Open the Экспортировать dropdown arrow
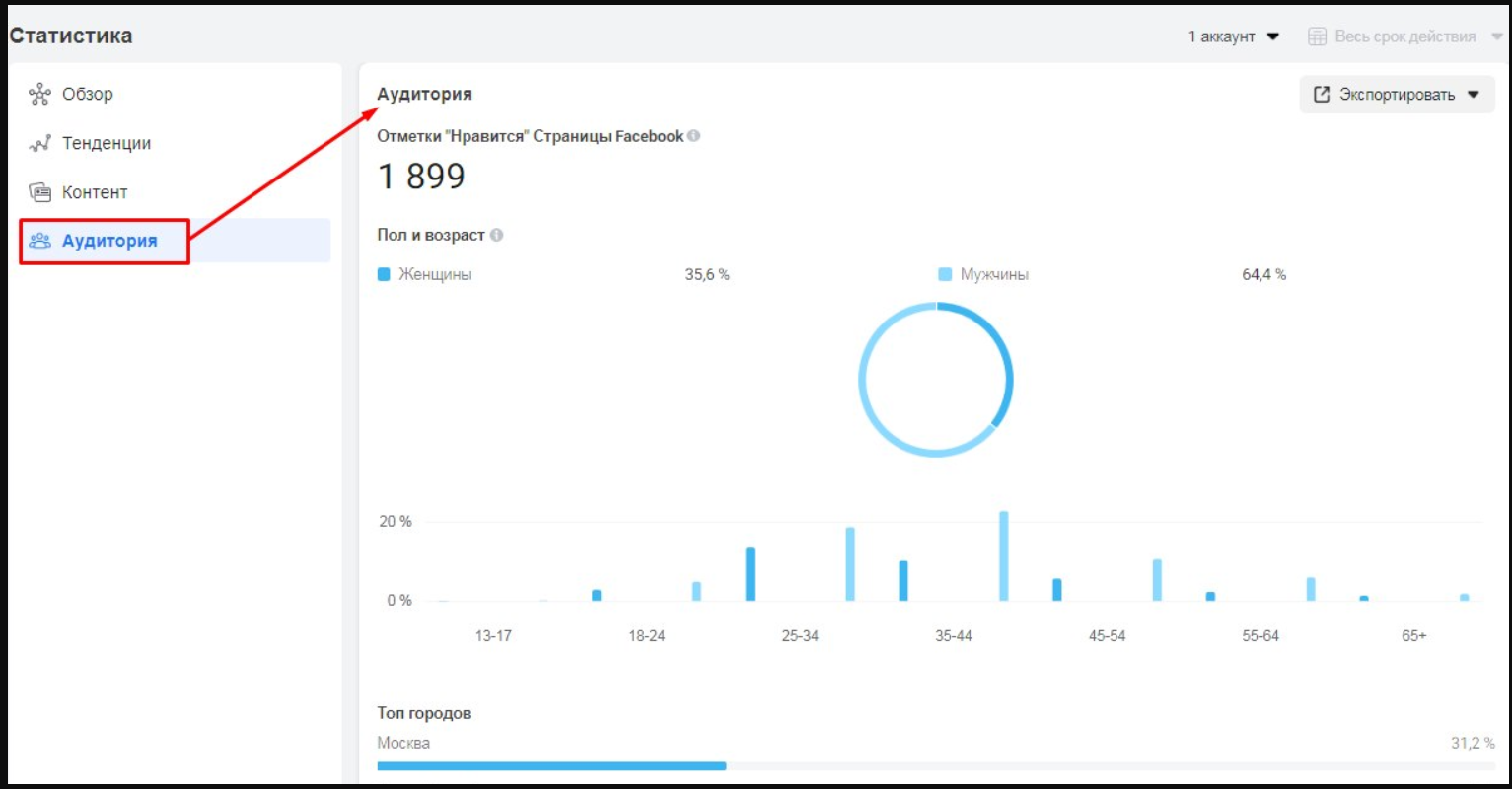This screenshot has width=1512, height=789. [1474, 95]
